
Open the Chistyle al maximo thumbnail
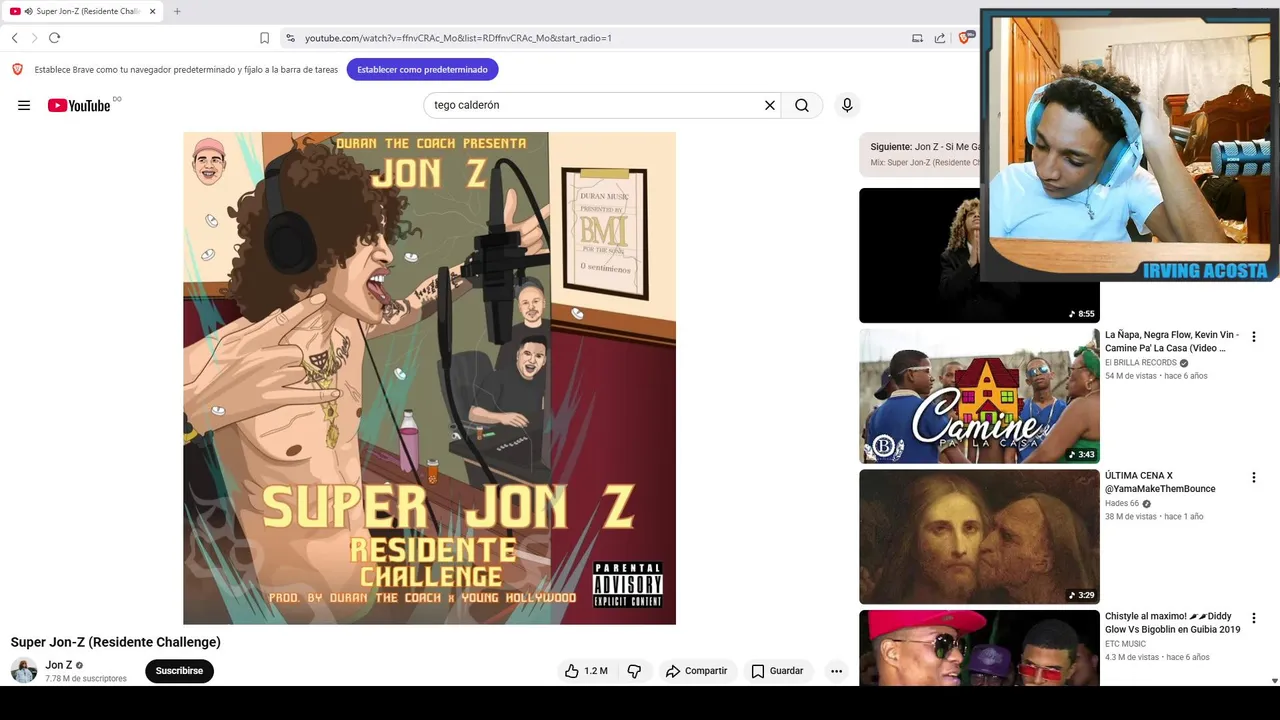tap(979, 648)
